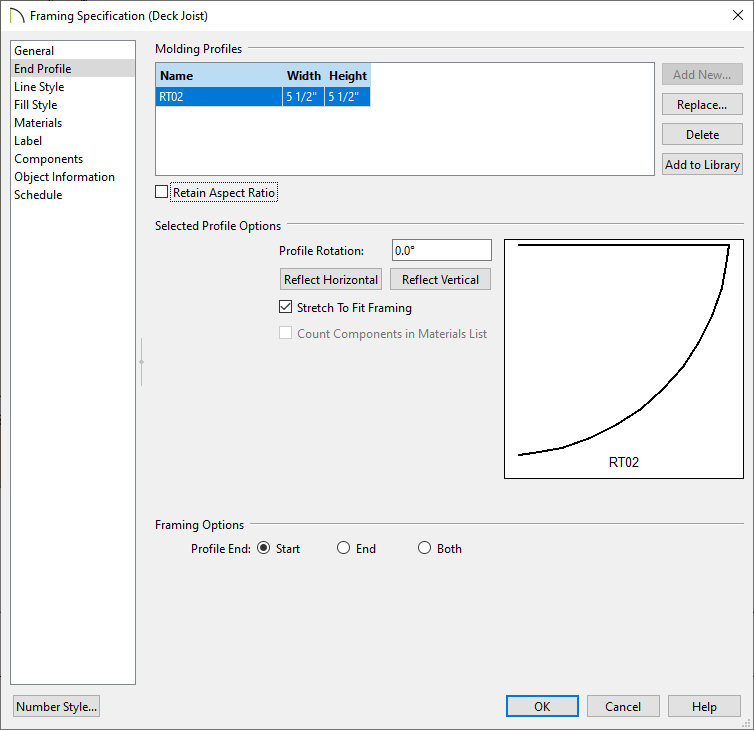This screenshot has height=730, width=754.
Task: Click the Name column header
Action: [x=219, y=76]
